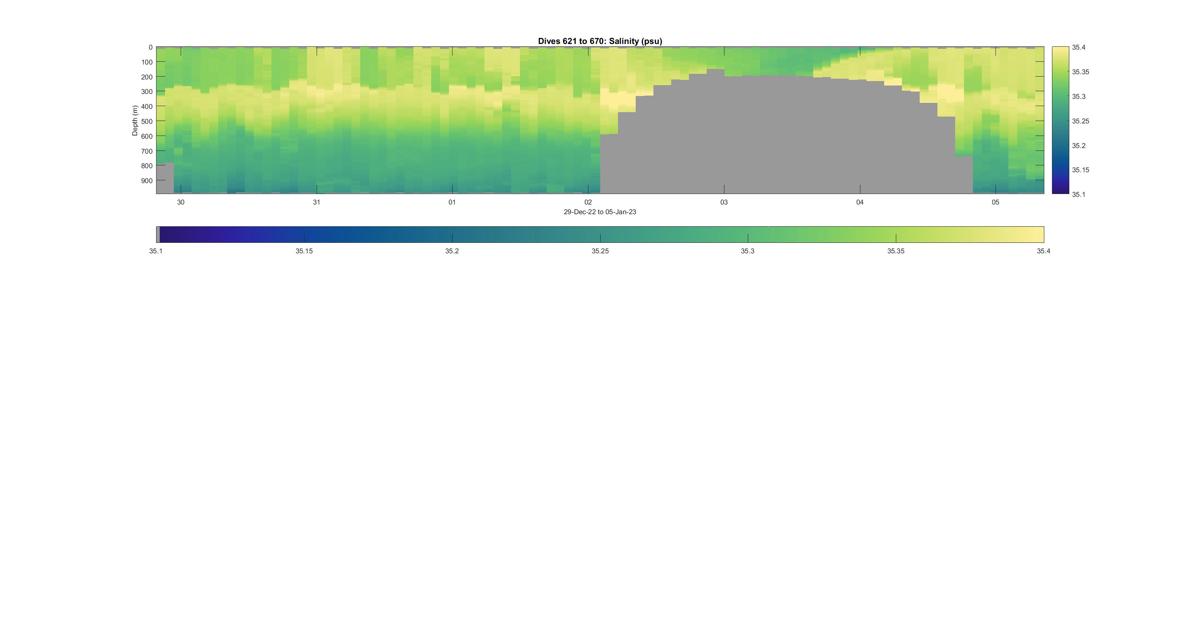Click the depth tick label '900'
This screenshot has height=622, width=1200.
146,181
